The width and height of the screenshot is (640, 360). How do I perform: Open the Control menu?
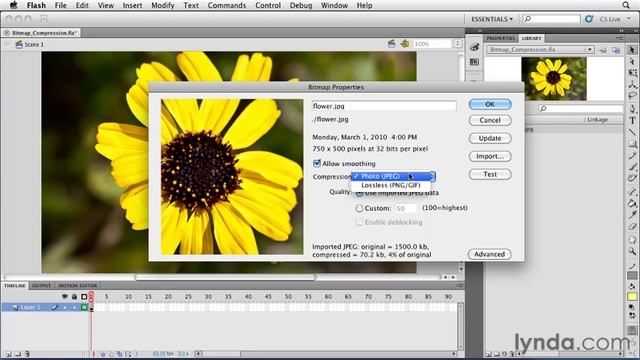268,5
